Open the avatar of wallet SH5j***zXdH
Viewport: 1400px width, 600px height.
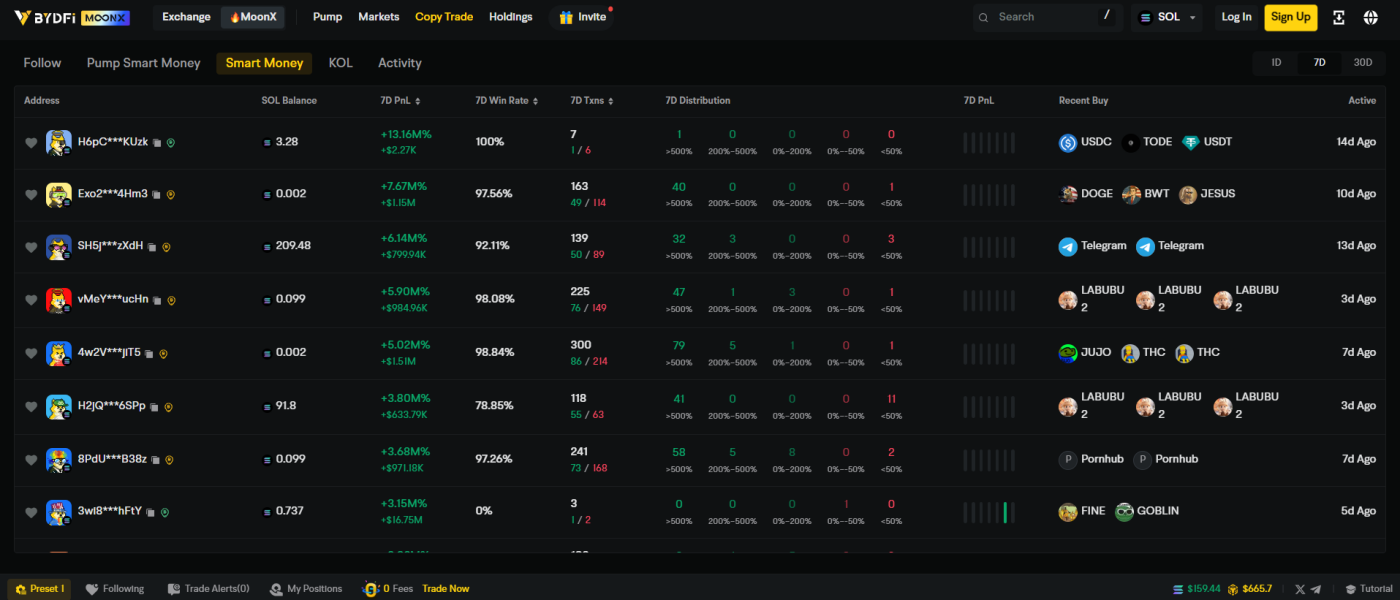pyautogui.click(x=58, y=246)
